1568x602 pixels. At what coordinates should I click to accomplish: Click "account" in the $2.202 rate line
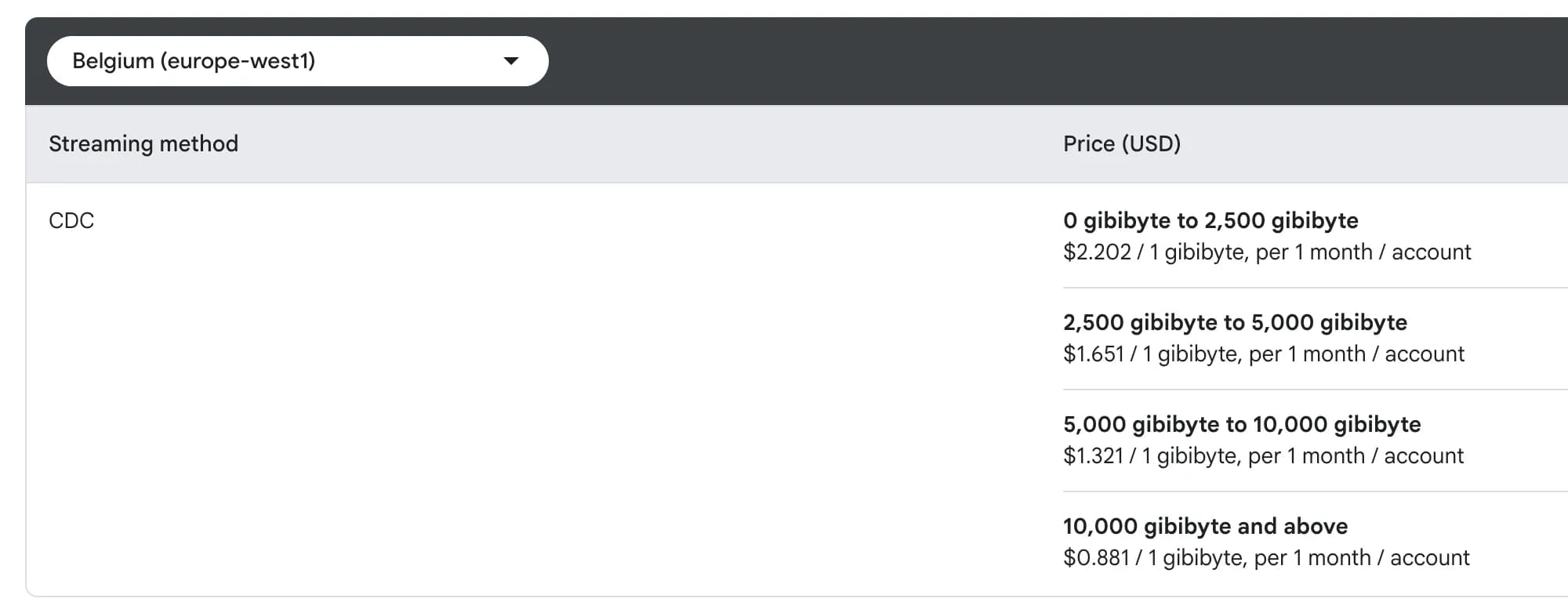(x=1431, y=252)
